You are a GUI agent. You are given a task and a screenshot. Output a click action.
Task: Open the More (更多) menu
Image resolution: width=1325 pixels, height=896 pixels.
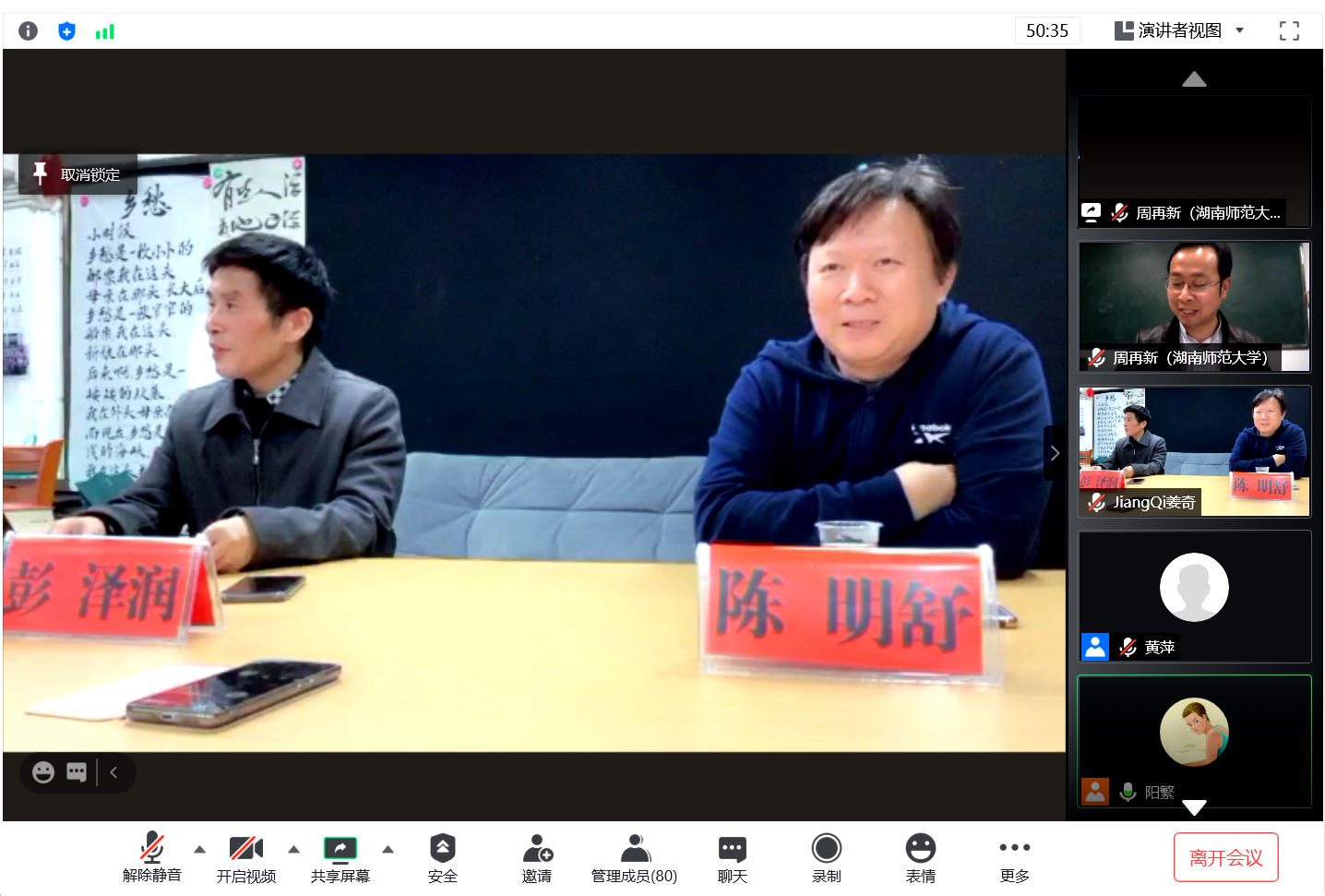(x=1015, y=858)
